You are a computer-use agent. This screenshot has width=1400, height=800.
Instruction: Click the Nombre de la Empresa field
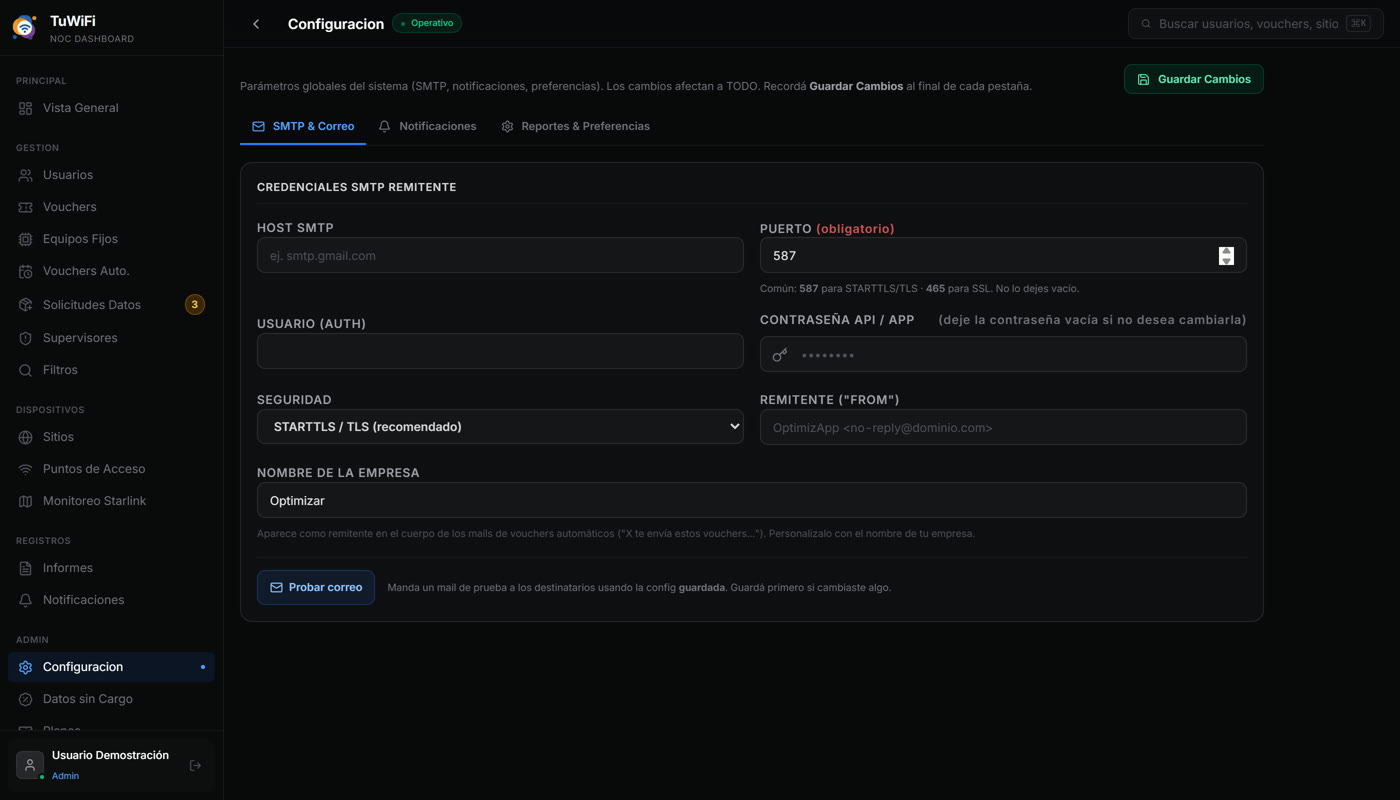point(752,500)
